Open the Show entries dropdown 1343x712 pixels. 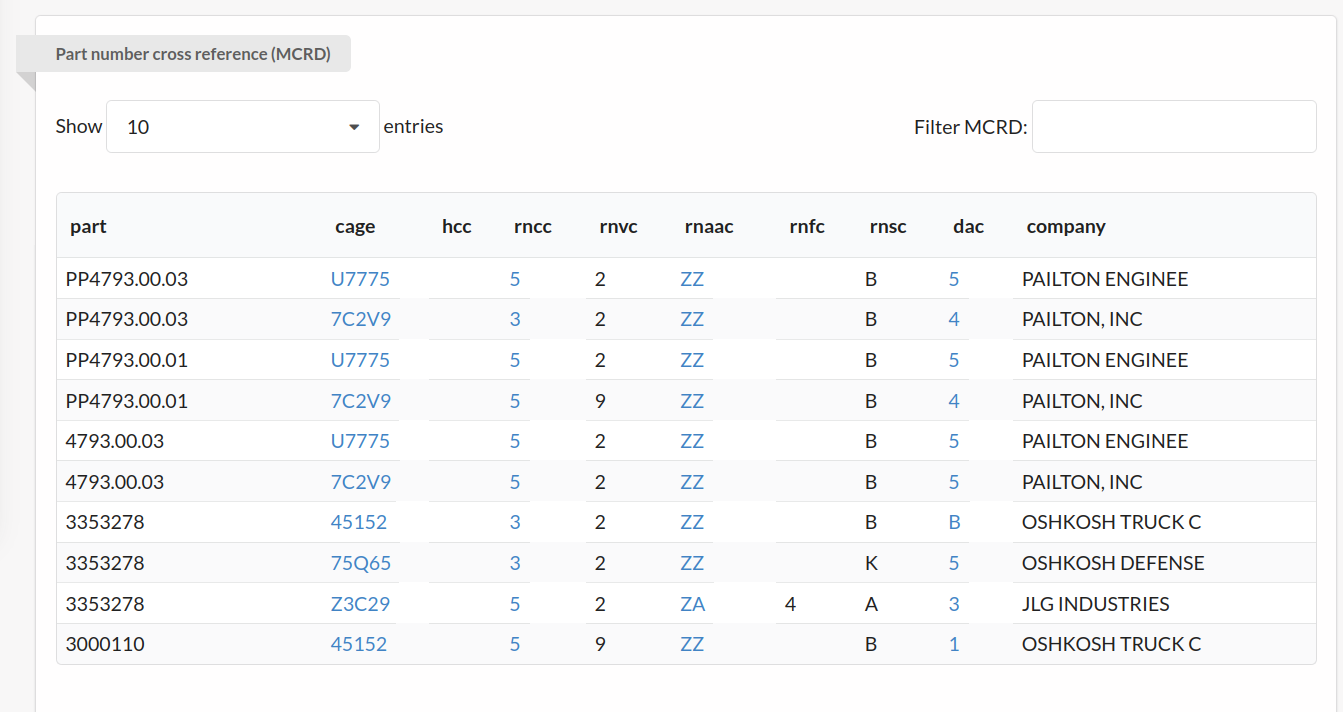click(243, 127)
